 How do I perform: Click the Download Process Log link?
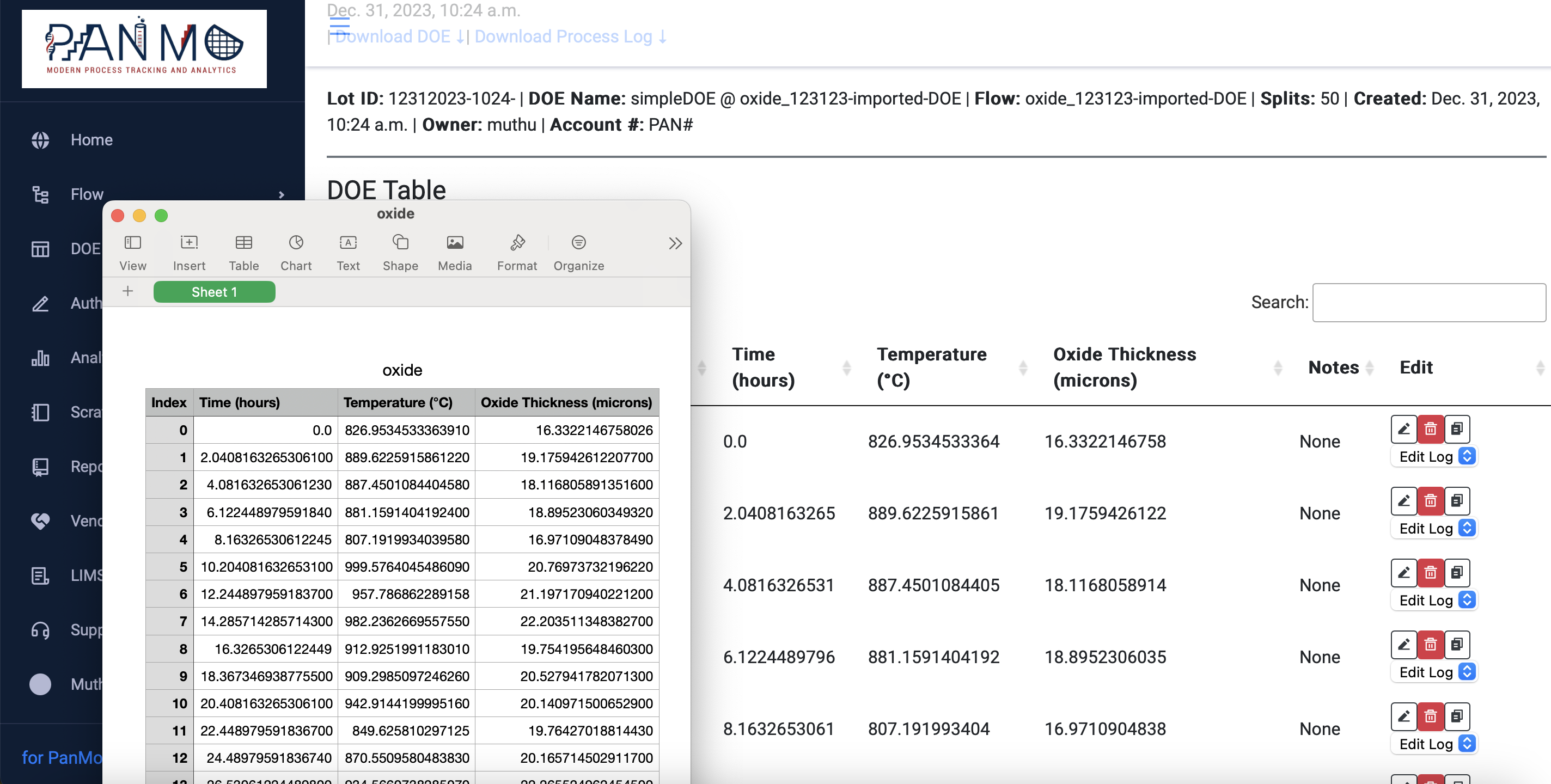click(571, 36)
